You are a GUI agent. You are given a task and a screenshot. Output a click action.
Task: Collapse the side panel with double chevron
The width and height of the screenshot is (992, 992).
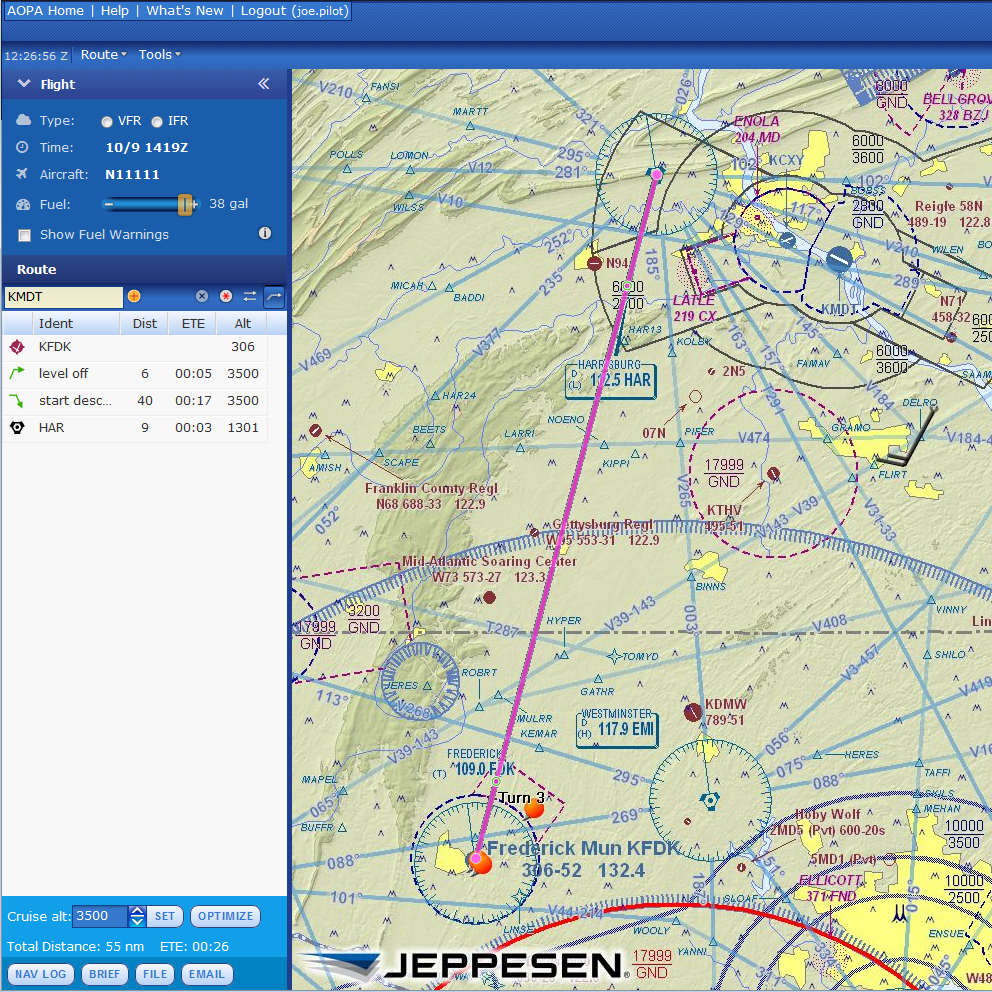click(x=264, y=84)
